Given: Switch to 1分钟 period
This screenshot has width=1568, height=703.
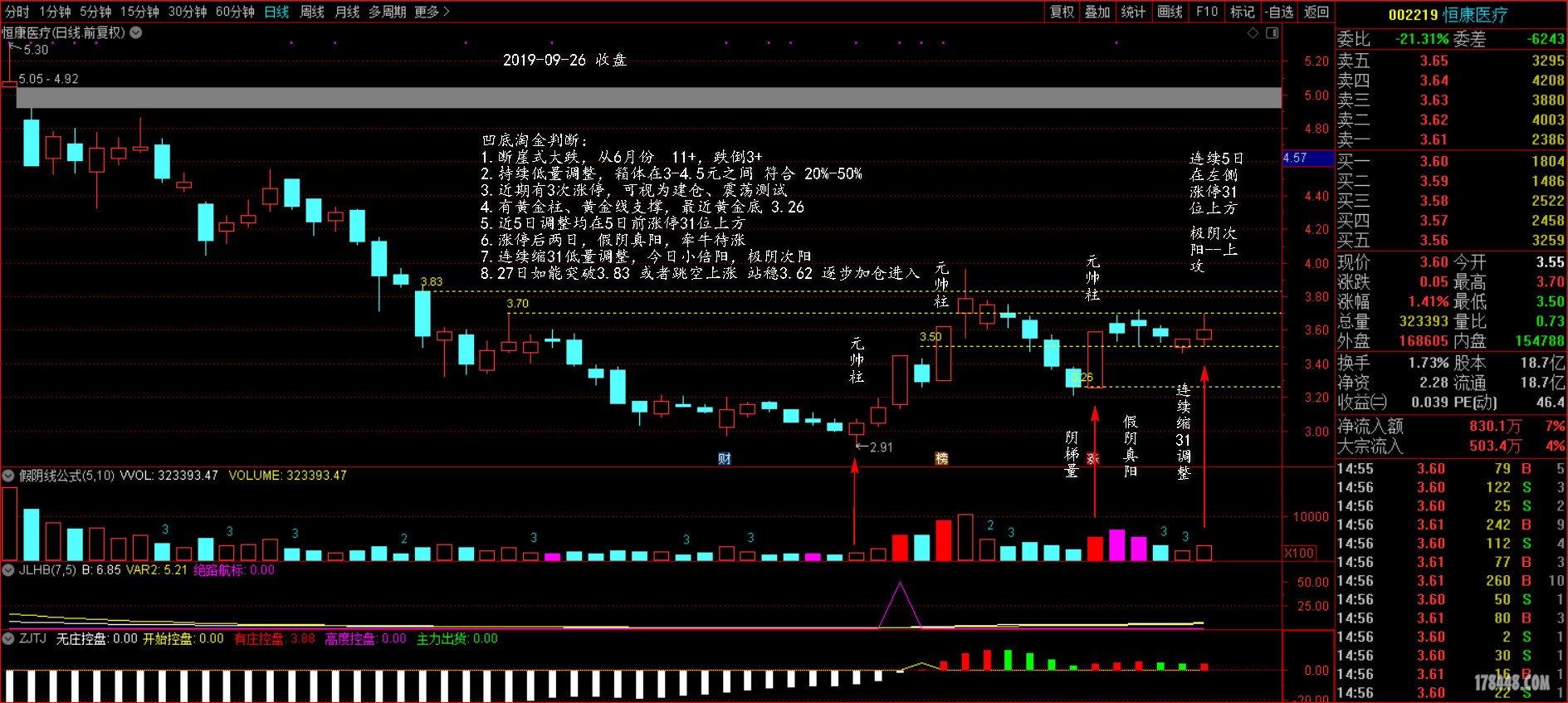Looking at the screenshot, I should [x=55, y=12].
